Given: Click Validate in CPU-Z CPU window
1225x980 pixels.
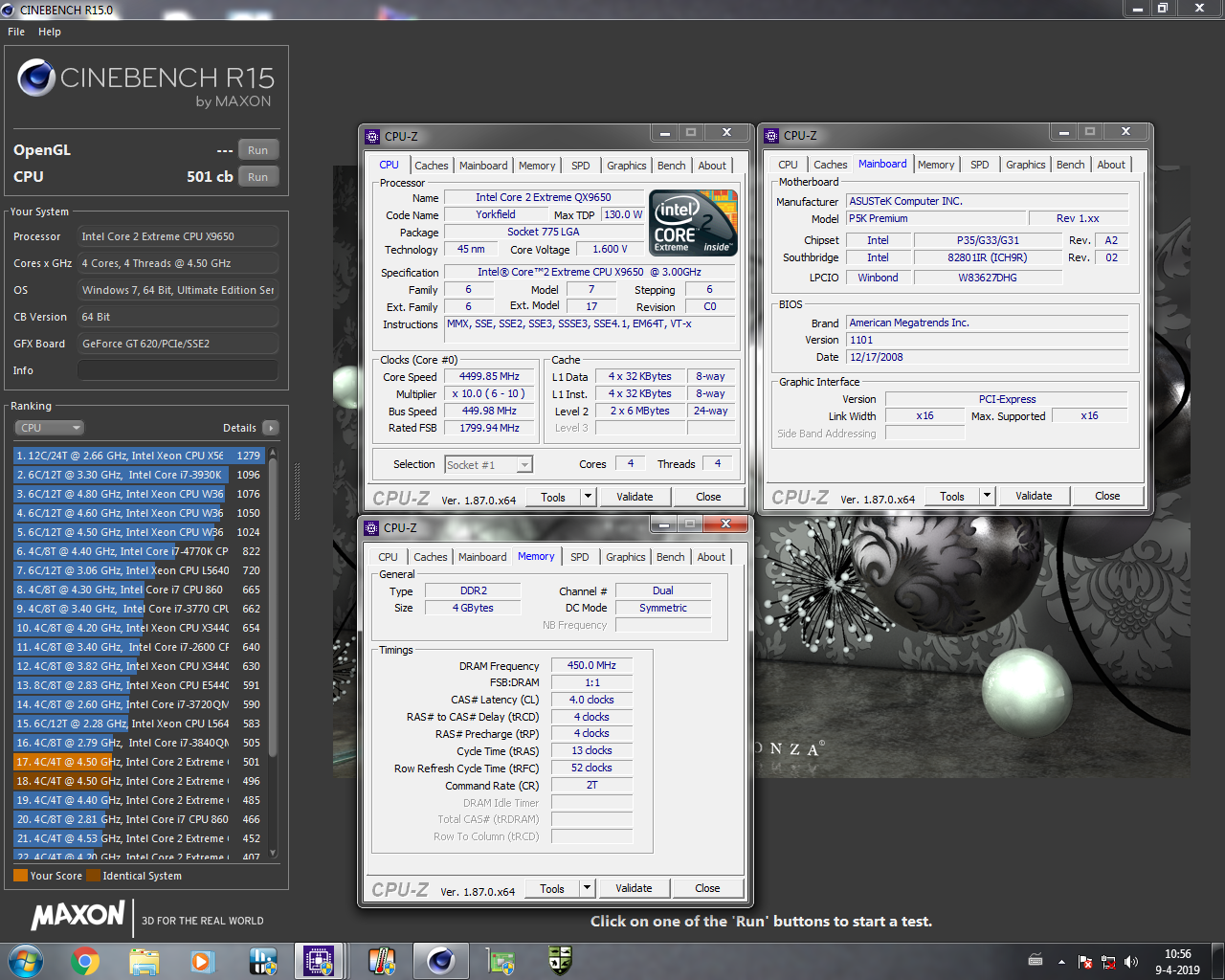Looking at the screenshot, I should point(635,497).
